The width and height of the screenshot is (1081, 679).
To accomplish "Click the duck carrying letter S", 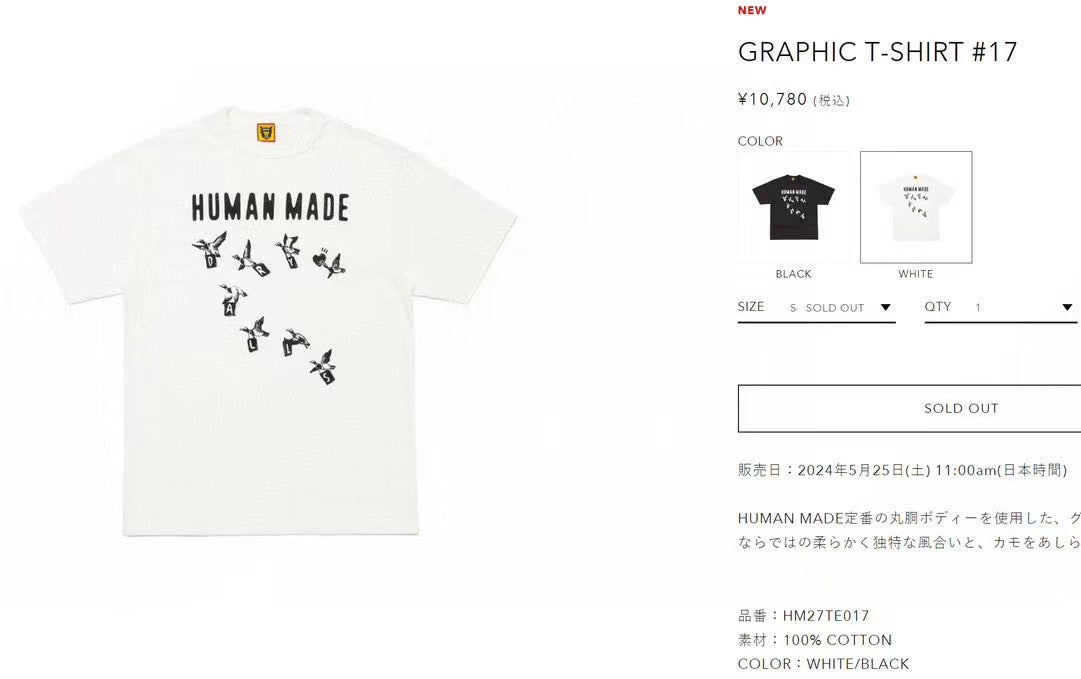I will pyautogui.click(x=323, y=366).
